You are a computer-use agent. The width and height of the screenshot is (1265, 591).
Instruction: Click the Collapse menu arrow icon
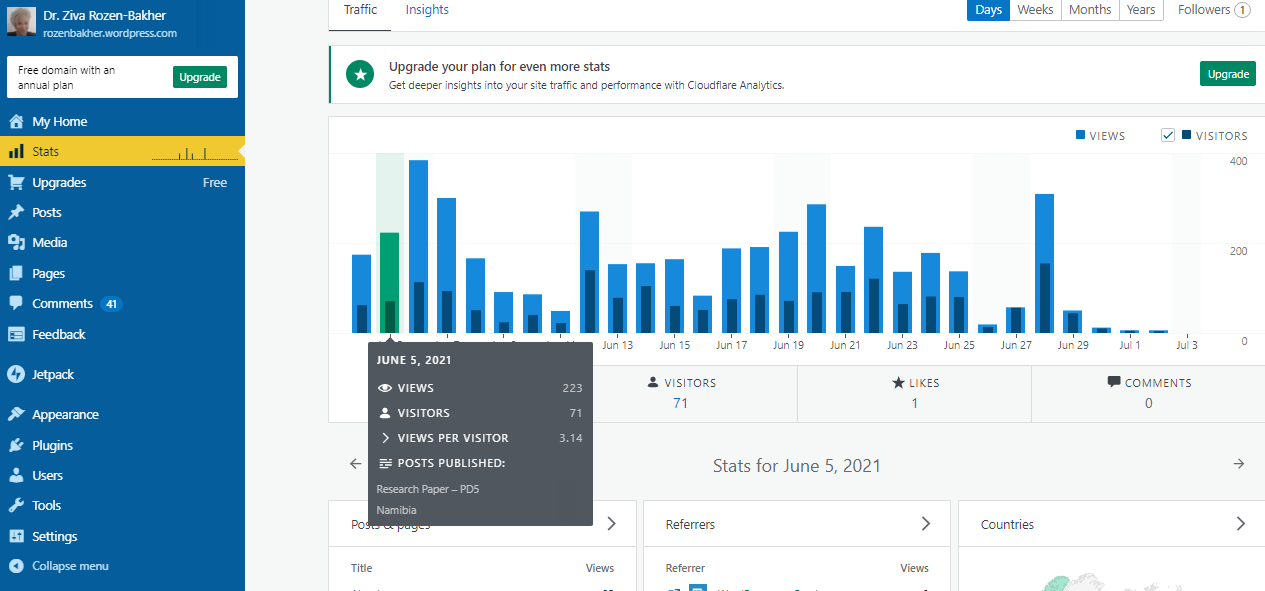[16, 566]
